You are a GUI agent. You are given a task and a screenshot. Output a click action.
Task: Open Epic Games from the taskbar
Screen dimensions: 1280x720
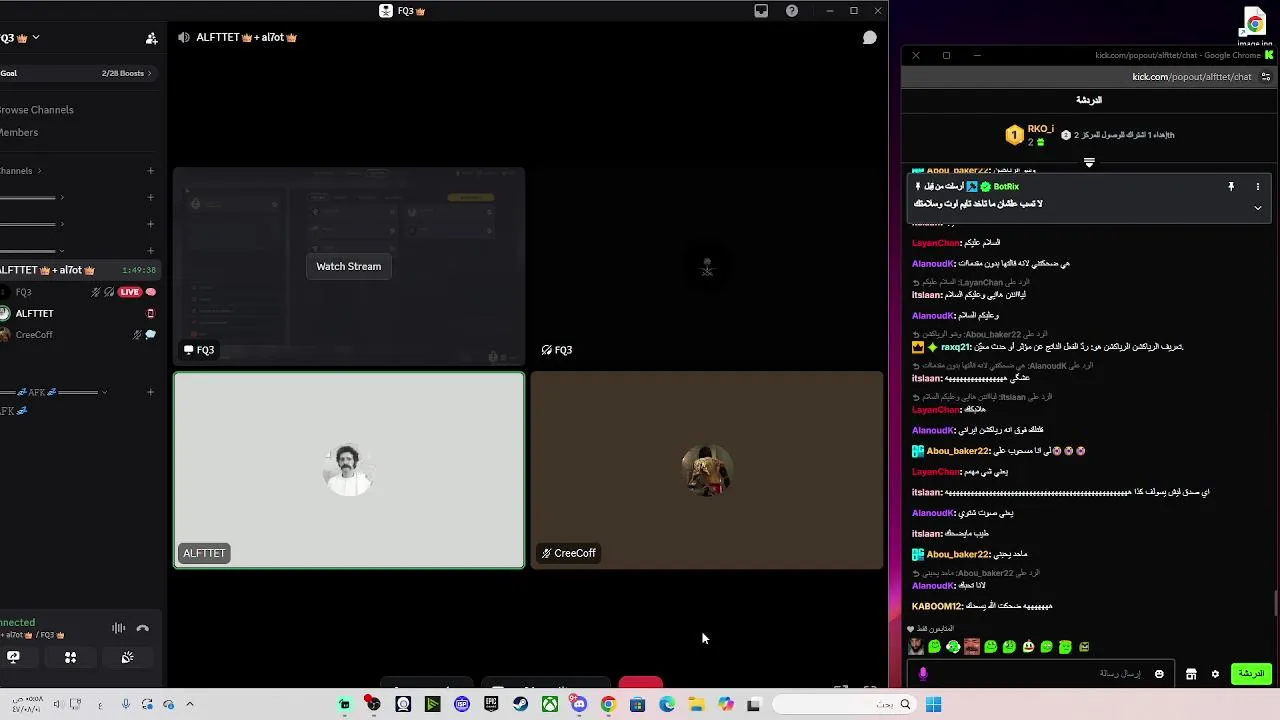pyautogui.click(x=491, y=705)
